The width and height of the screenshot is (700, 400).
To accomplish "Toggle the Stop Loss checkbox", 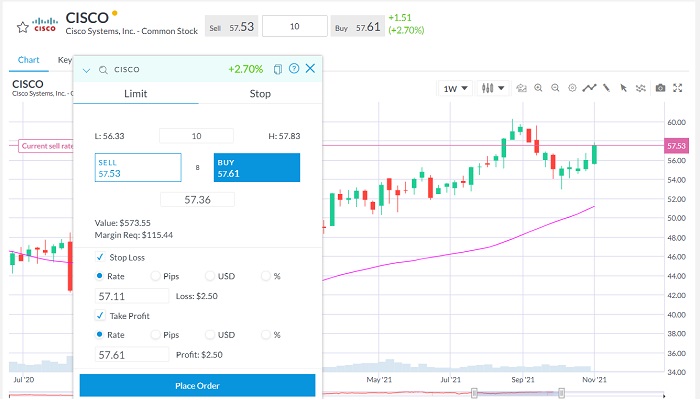I will click(100, 257).
